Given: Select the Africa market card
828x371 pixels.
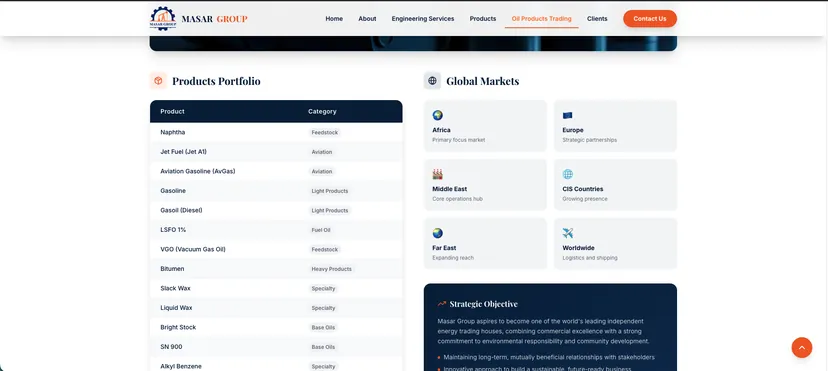Looking at the screenshot, I should [x=485, y=126].
